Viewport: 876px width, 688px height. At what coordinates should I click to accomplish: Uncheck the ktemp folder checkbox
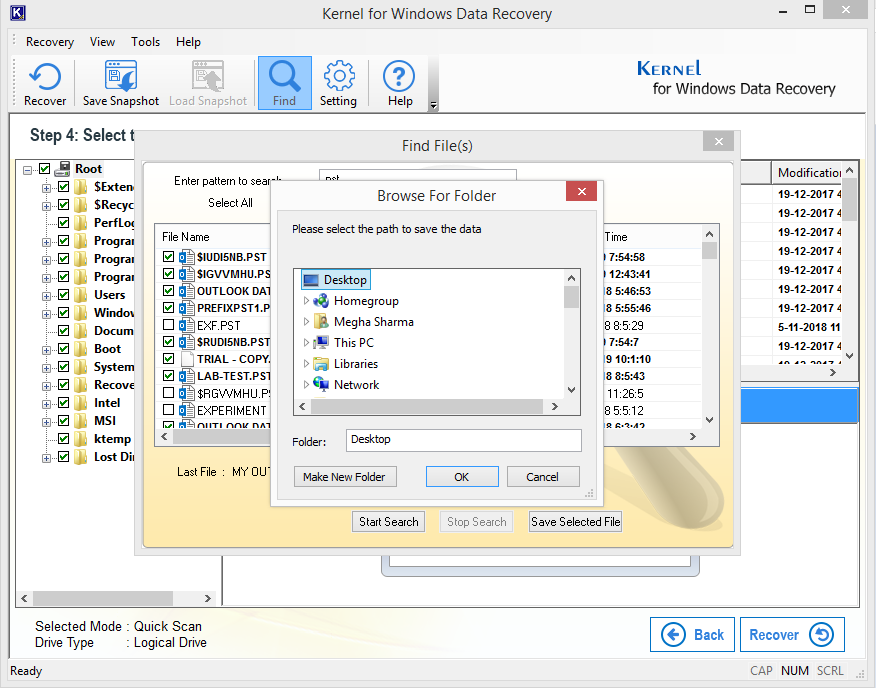(64, 439)
